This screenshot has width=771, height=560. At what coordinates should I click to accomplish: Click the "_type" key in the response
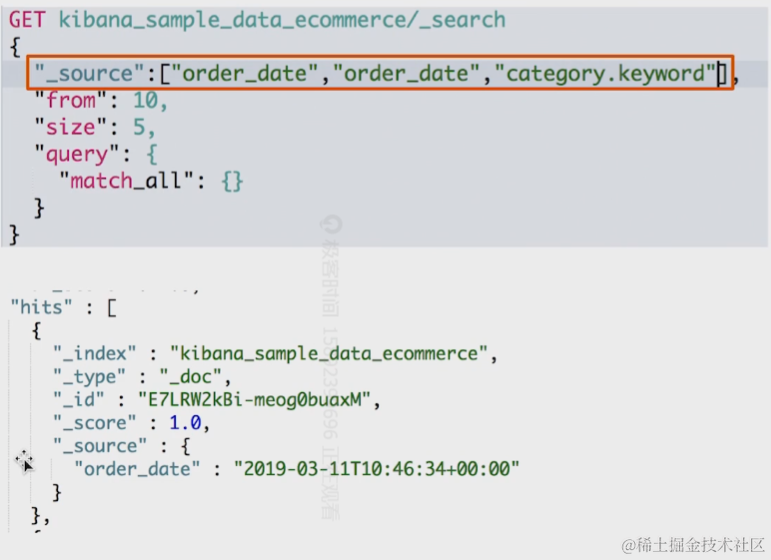click(89, 377)
